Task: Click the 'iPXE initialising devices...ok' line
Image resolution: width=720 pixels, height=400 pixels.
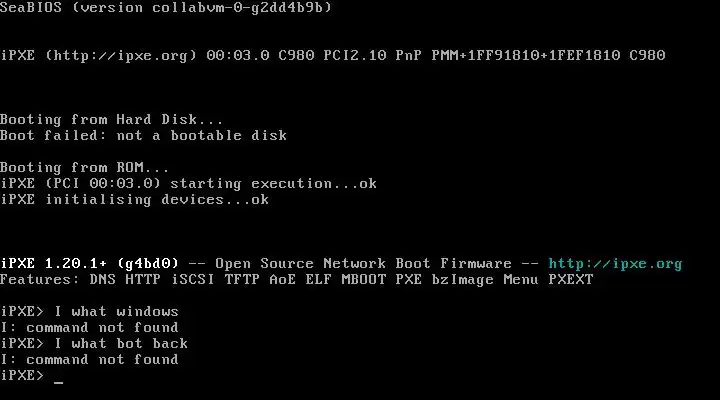Action: (x=135, y=200)
